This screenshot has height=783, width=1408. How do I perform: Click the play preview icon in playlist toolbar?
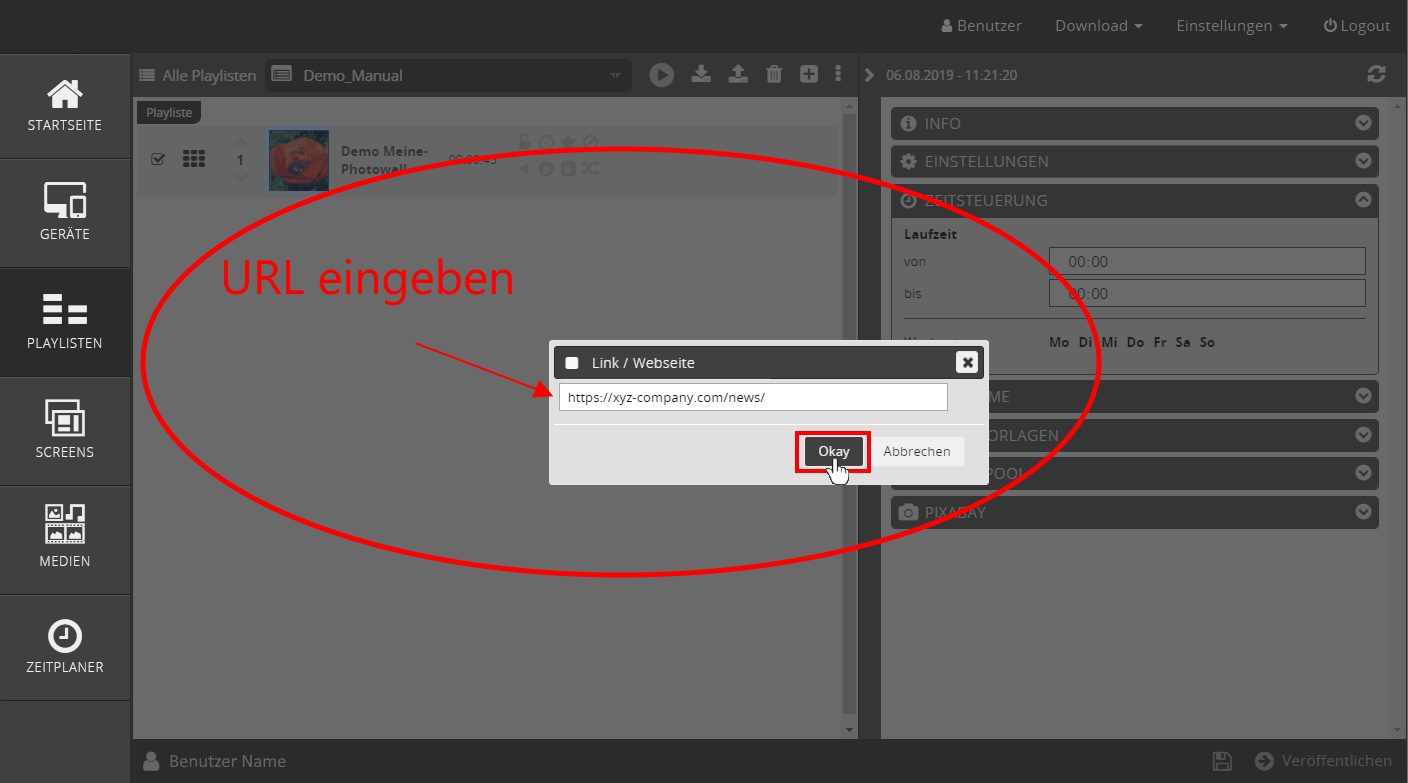click(x=661, y=74)
